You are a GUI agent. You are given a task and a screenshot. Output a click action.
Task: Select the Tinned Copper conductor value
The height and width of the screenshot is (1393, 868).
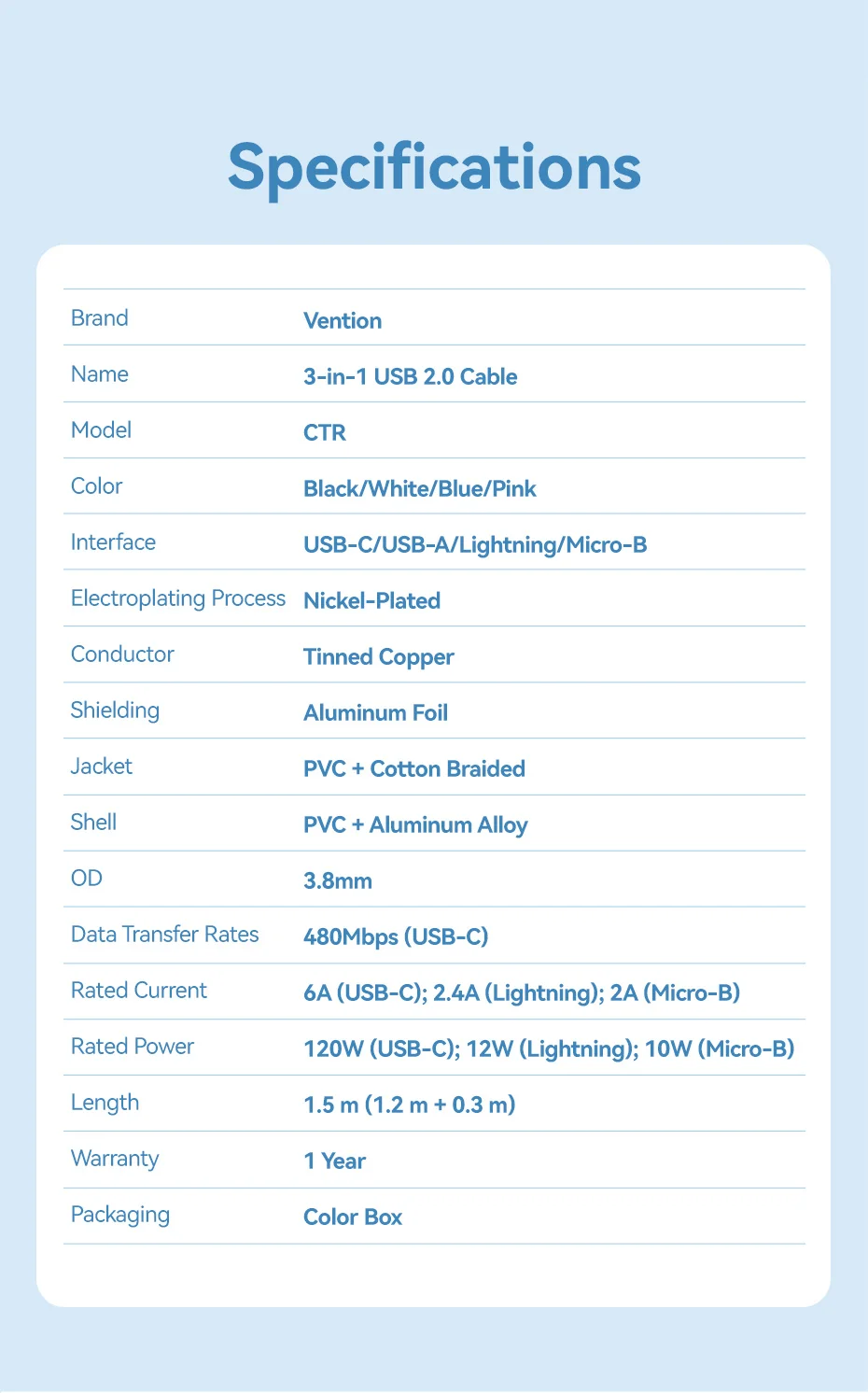379,657
